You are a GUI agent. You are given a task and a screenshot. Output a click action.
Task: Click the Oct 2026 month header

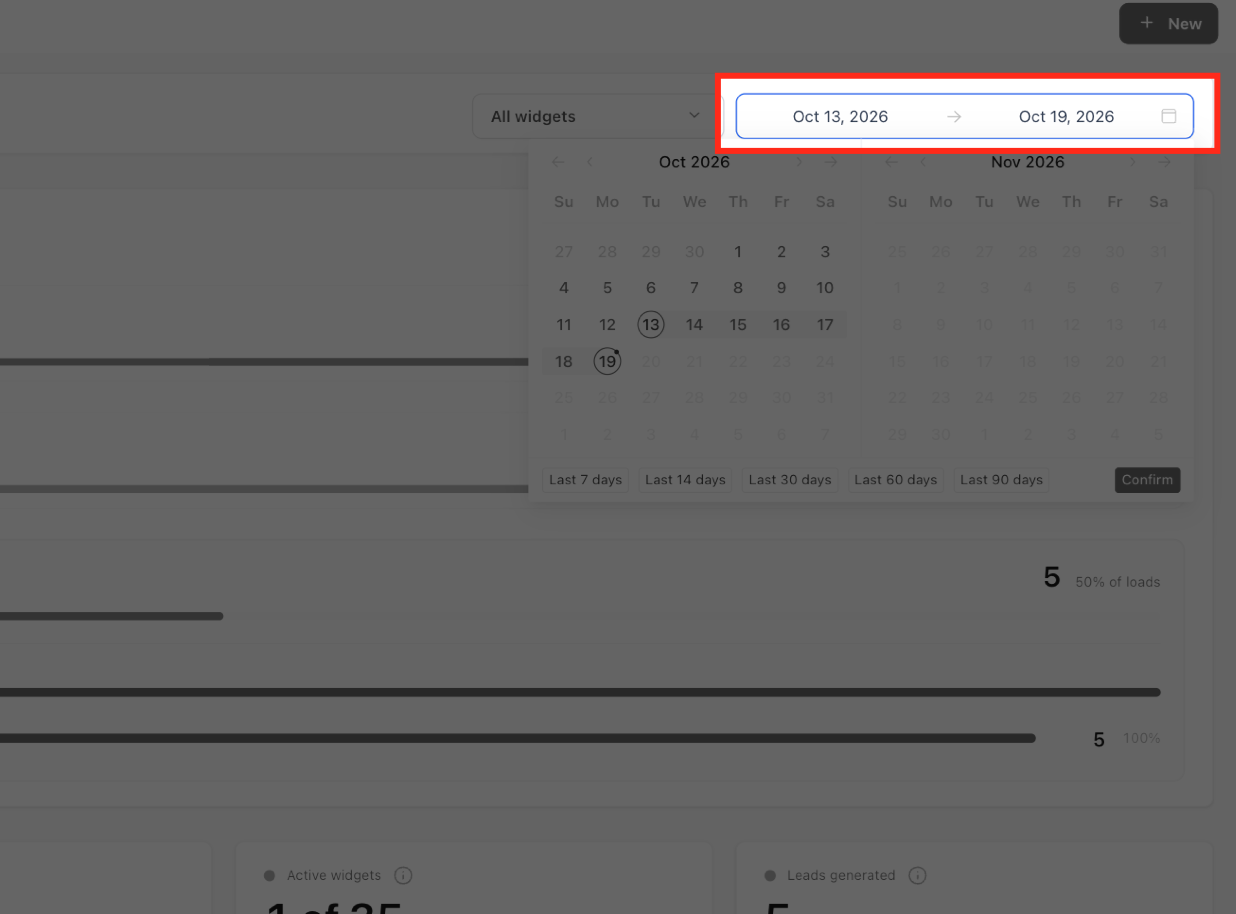(694, 162)
